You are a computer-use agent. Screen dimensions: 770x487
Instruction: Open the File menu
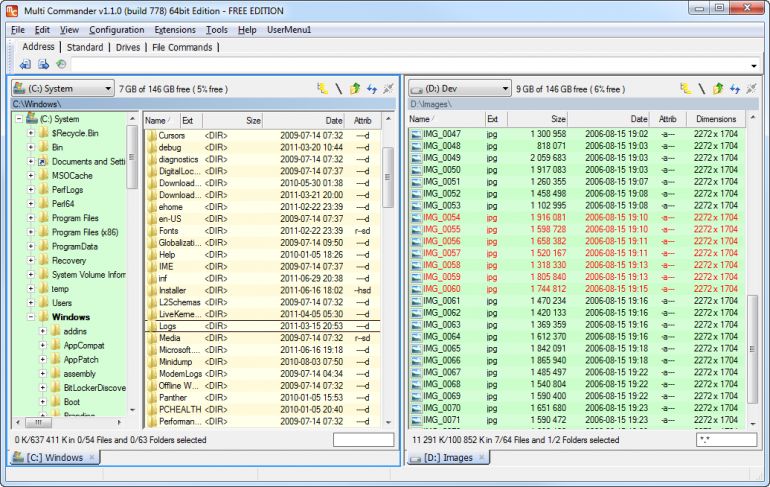click(18, 30)
